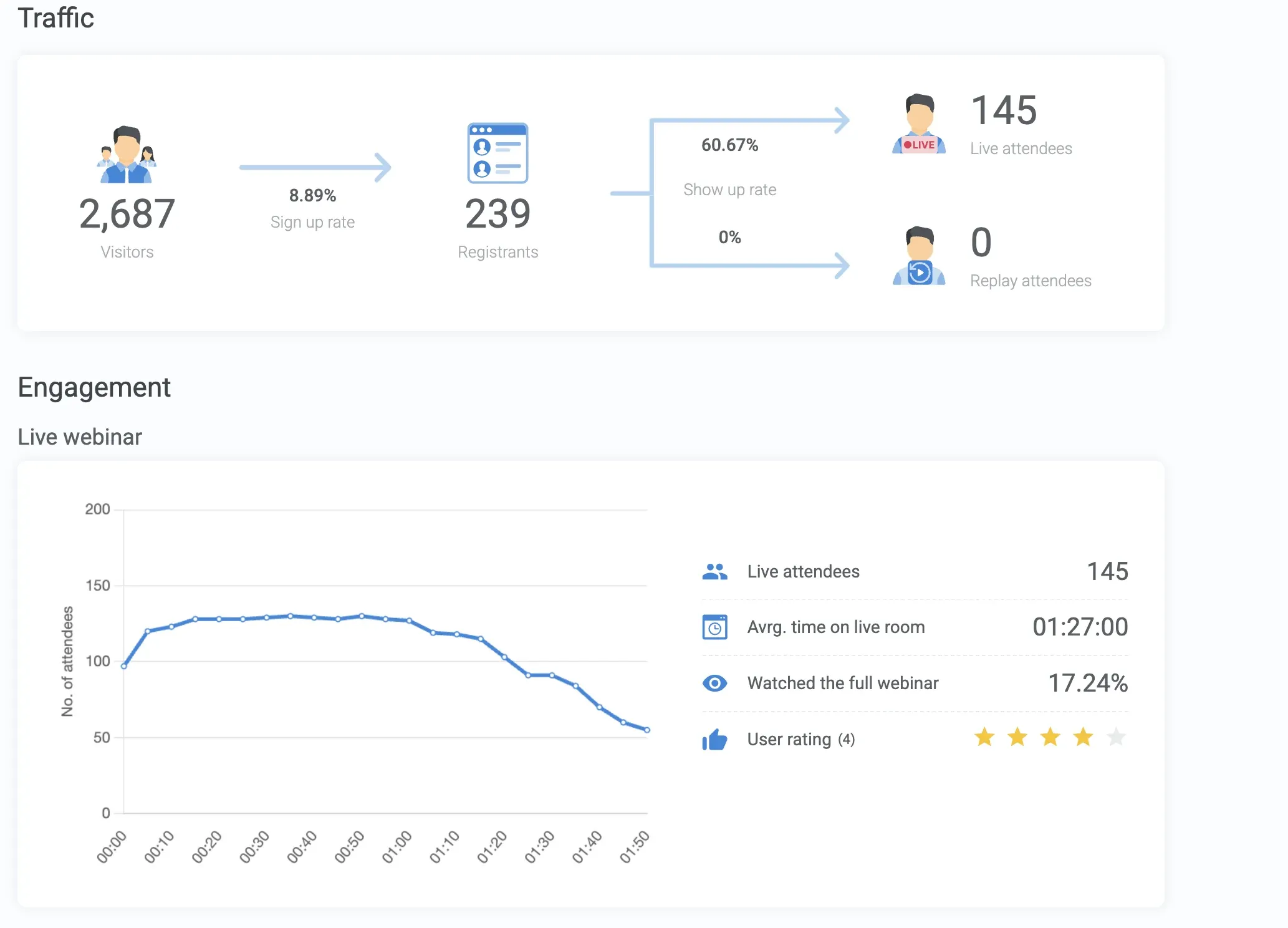Click the Registrants form icon
The width and height of the screenshot is (1288, 928).
coord(497,153)
